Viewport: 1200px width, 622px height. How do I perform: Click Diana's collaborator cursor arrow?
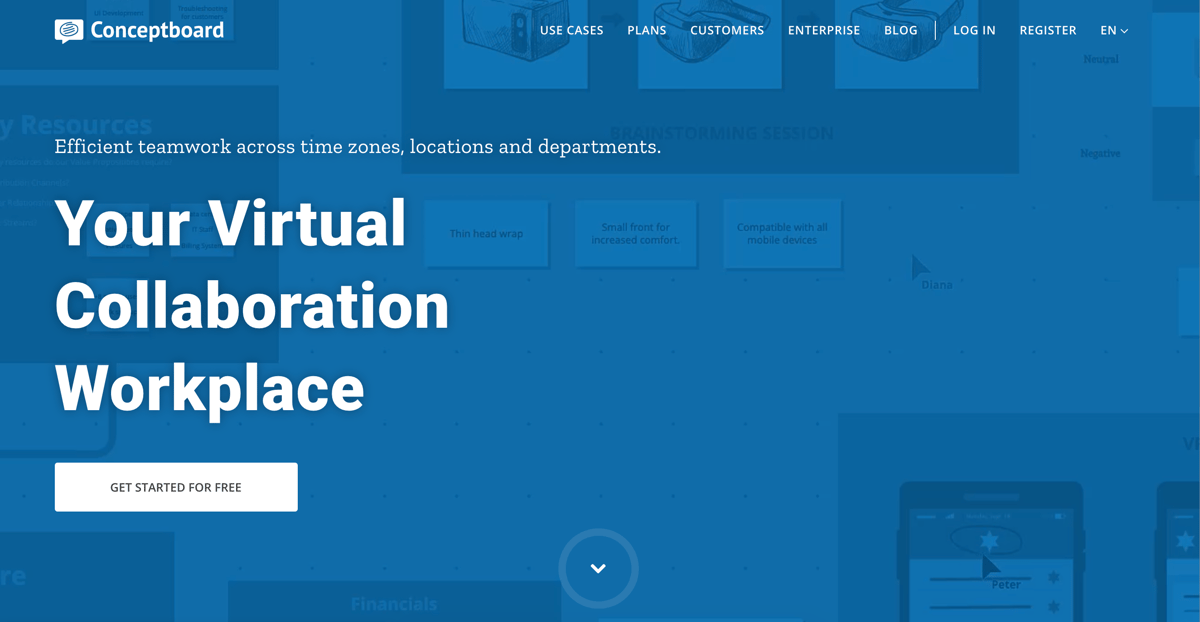[x=921, y=268]
